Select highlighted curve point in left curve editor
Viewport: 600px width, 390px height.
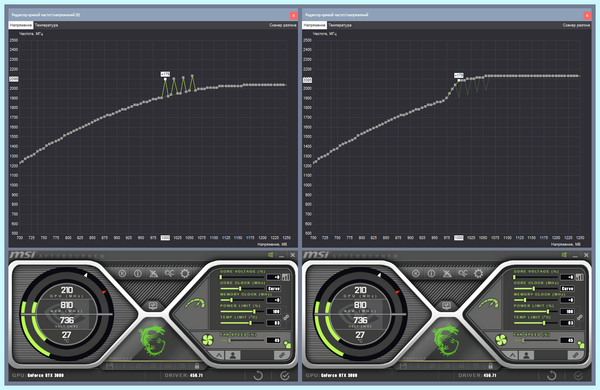point(165,79)
